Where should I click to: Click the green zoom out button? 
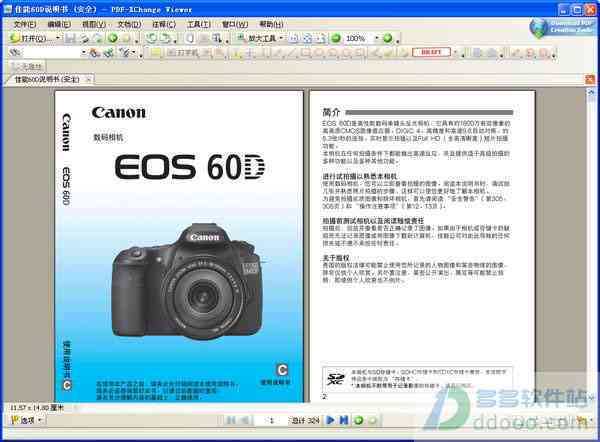pos(336,38)
